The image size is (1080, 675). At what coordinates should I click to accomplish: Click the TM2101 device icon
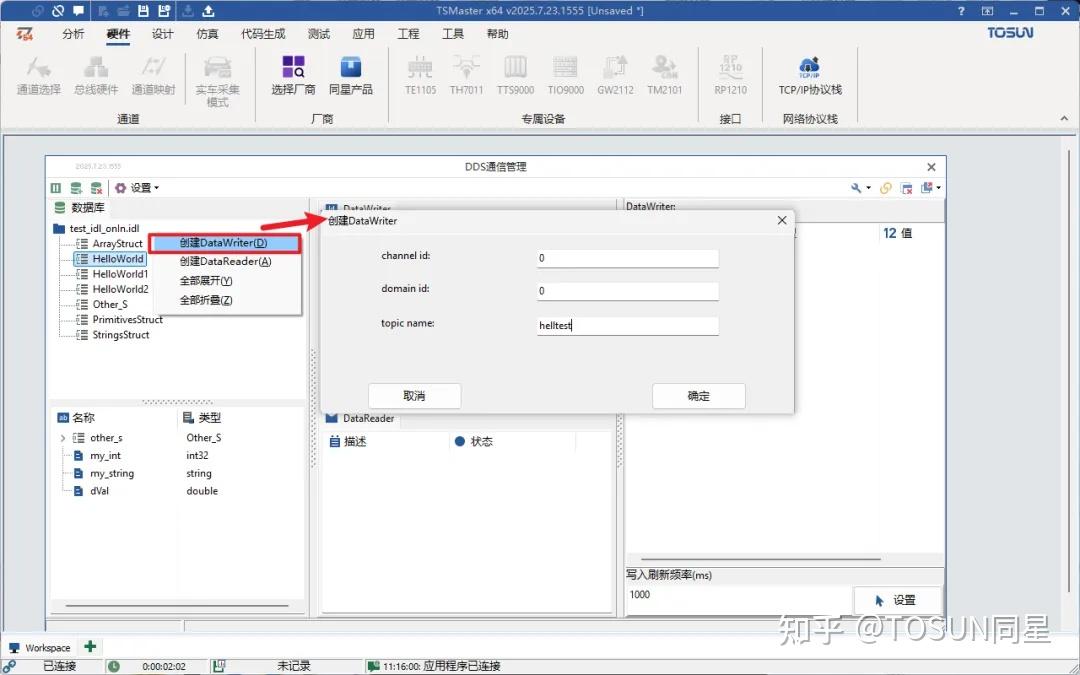[665, 73]
